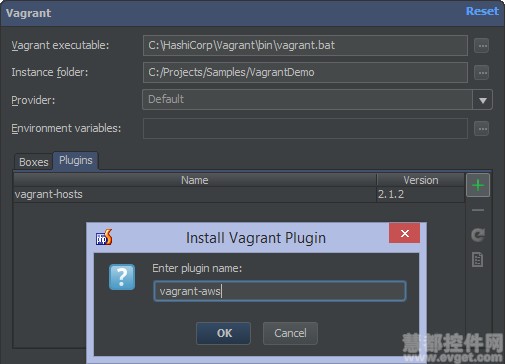Click the question mark icon in dialog
Screen dimensions: 505x364
(x=122, y=277)
